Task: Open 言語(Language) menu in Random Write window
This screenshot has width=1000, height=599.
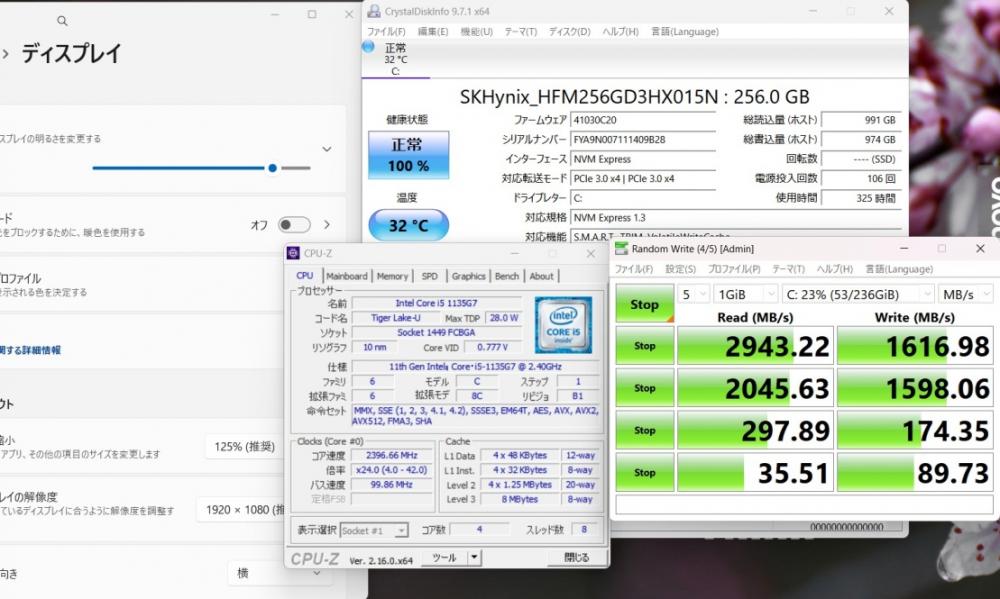Action: coord(899,269)
